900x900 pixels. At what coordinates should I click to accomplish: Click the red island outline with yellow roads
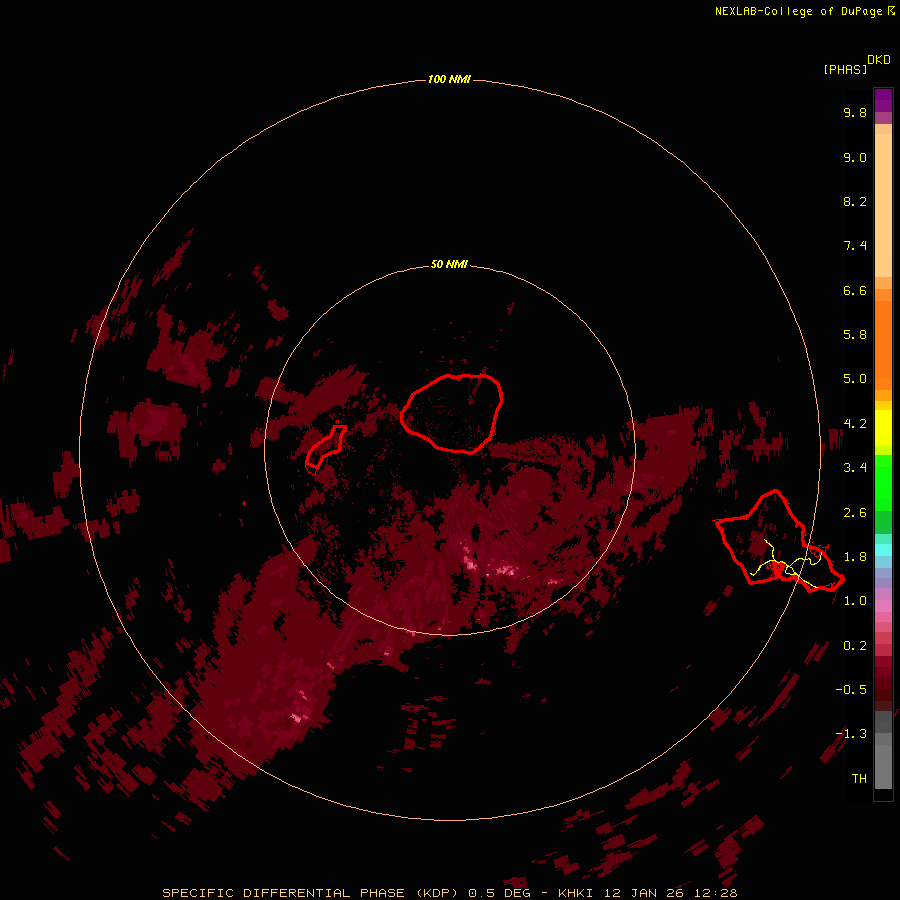coord(779,541)
